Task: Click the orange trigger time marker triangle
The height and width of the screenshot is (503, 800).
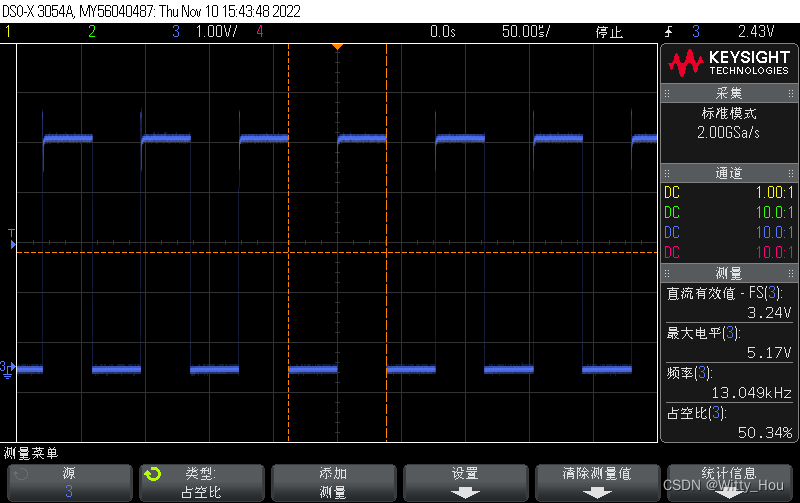Action: pyautogui.click(x=337, y=47)
